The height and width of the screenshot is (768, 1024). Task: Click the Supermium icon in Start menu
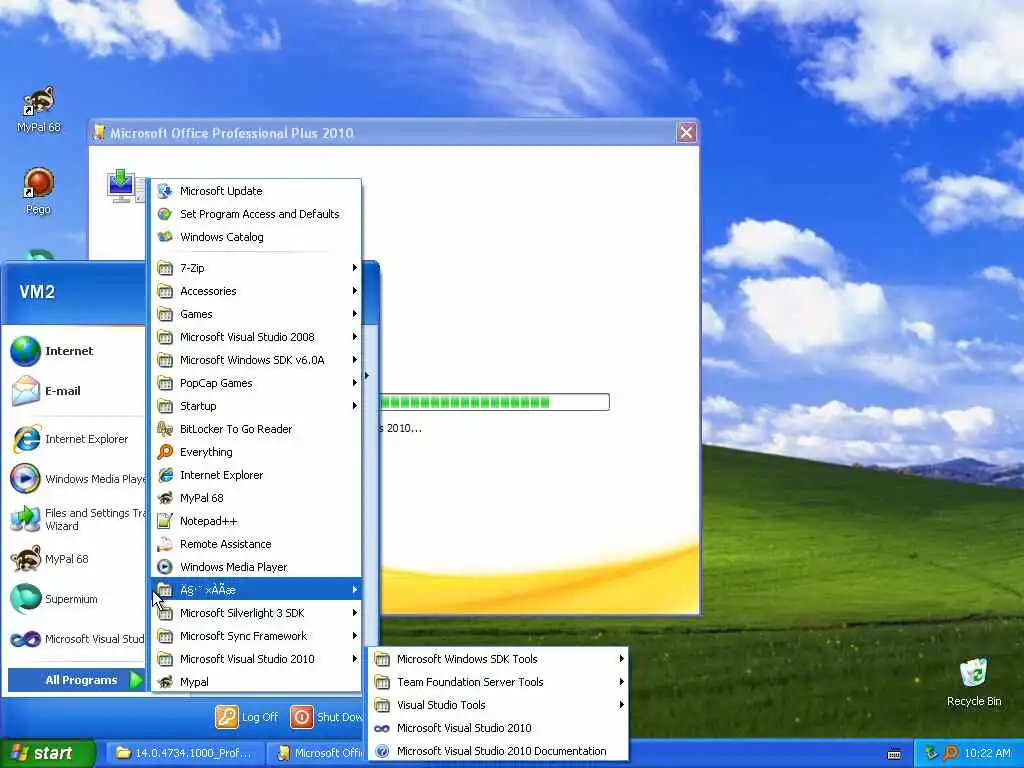point(25,599)
